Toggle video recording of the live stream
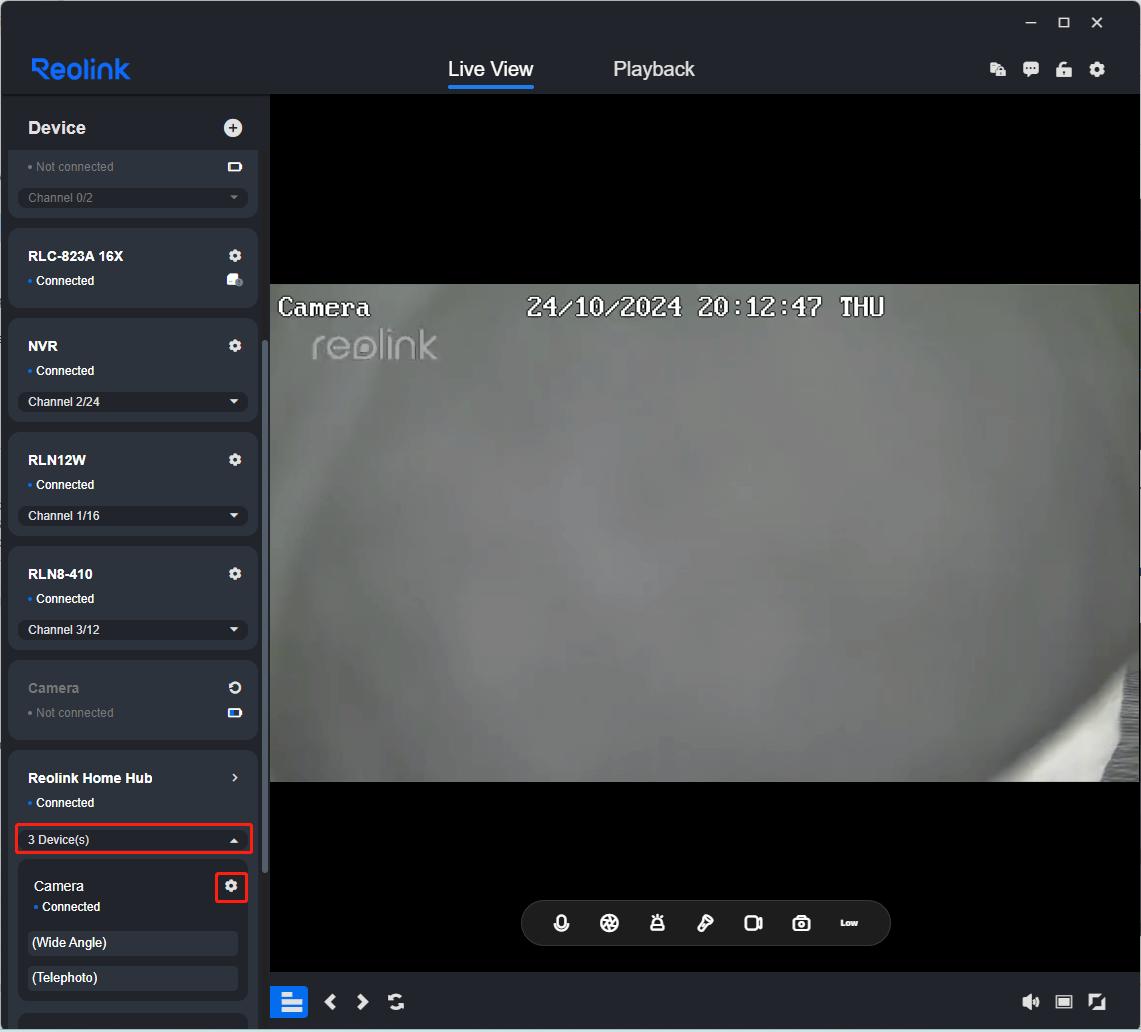1141x1032 pixels. [753, 923]
